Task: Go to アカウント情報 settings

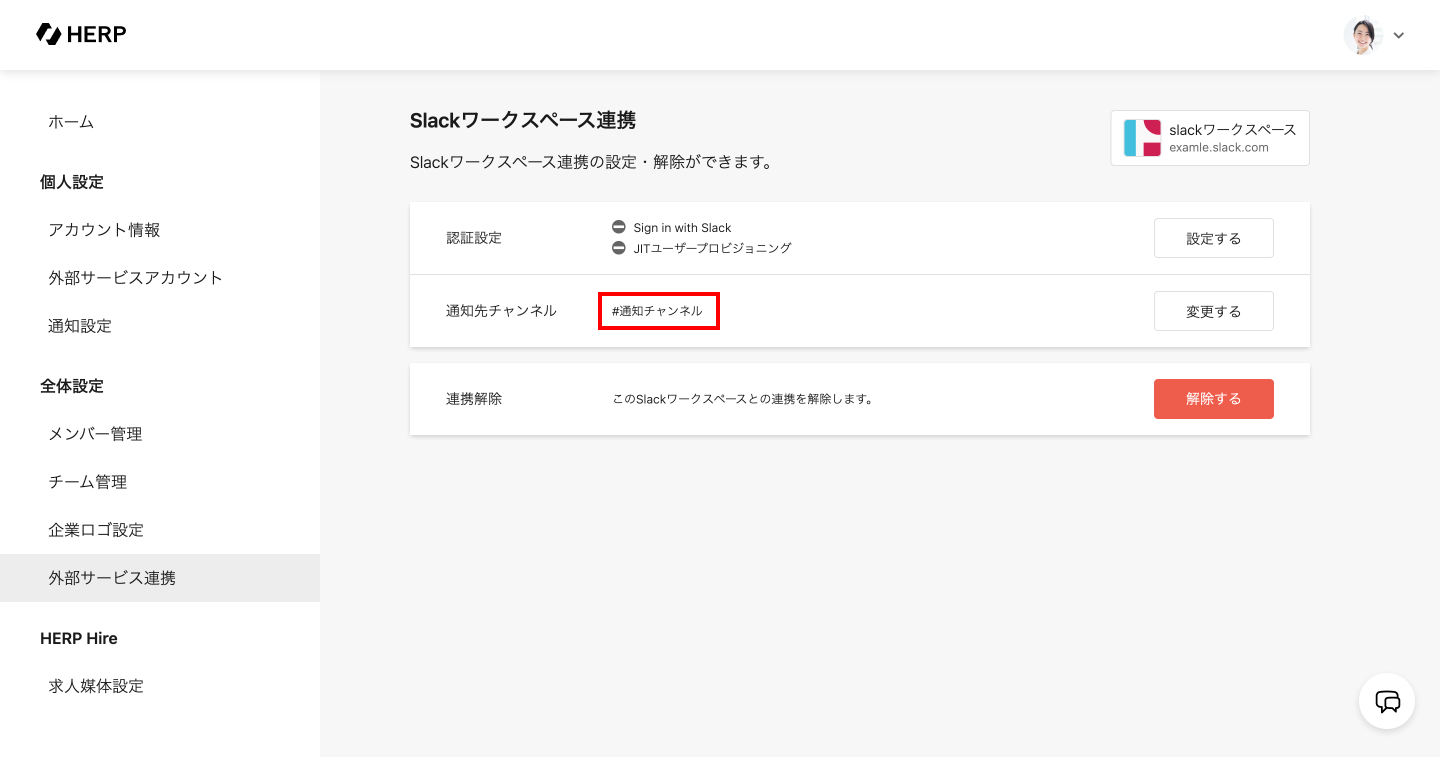Action: click(104, 230)
